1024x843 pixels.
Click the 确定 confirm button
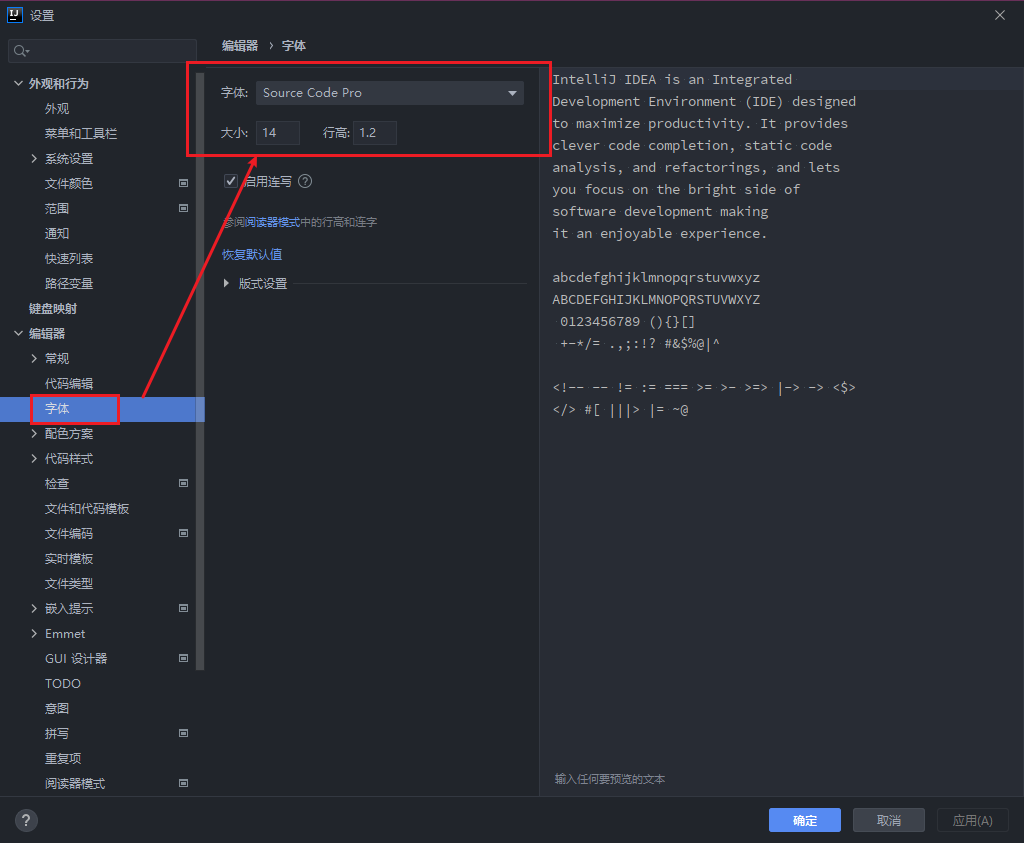tap(805, 820)
